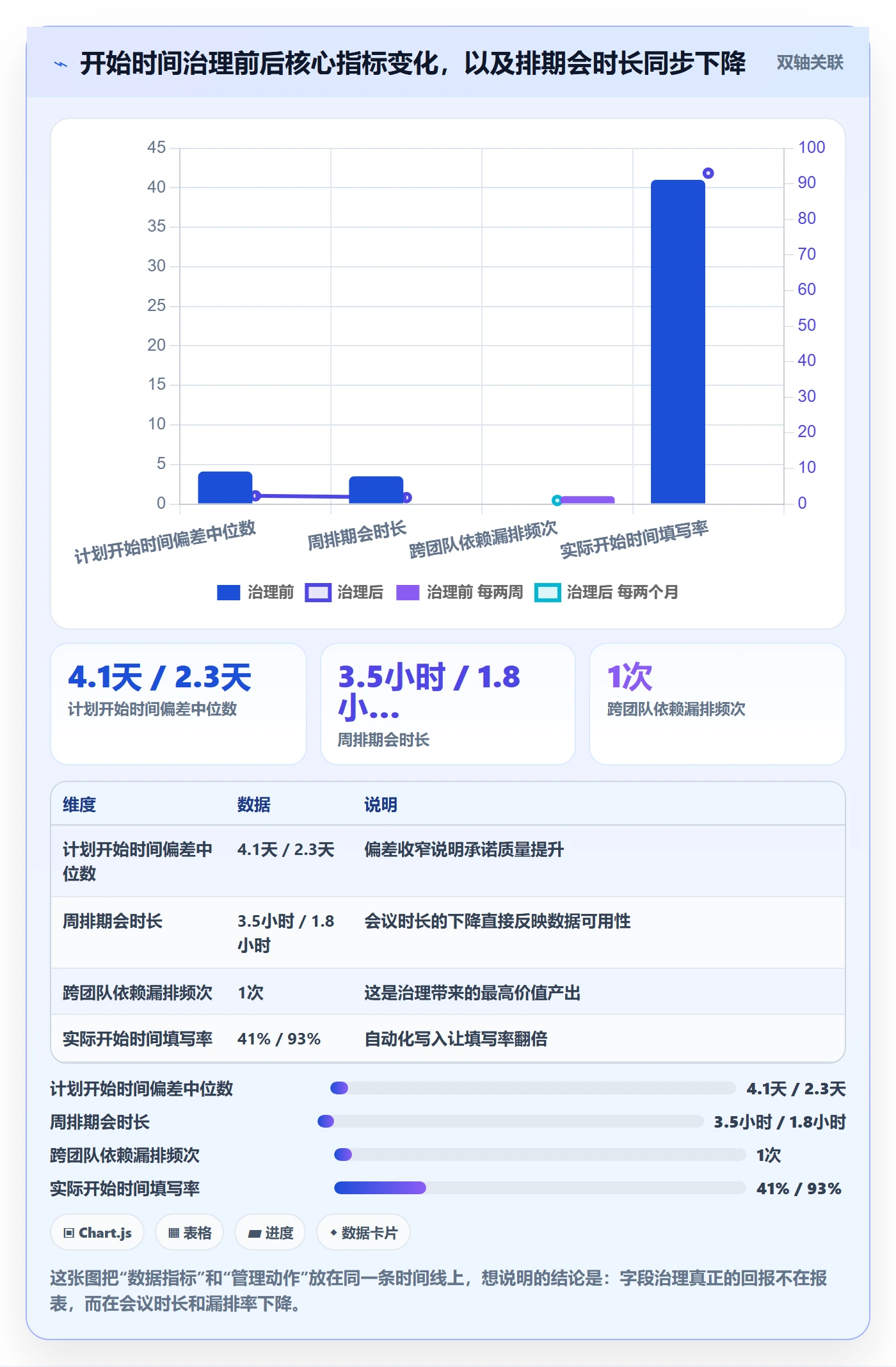The width and height of the screenshot is (896, 1367).
Task: Click the tall blue 实际开始时间填写率 chart bar
Action: pyautogui.click(x=678, y=342)
